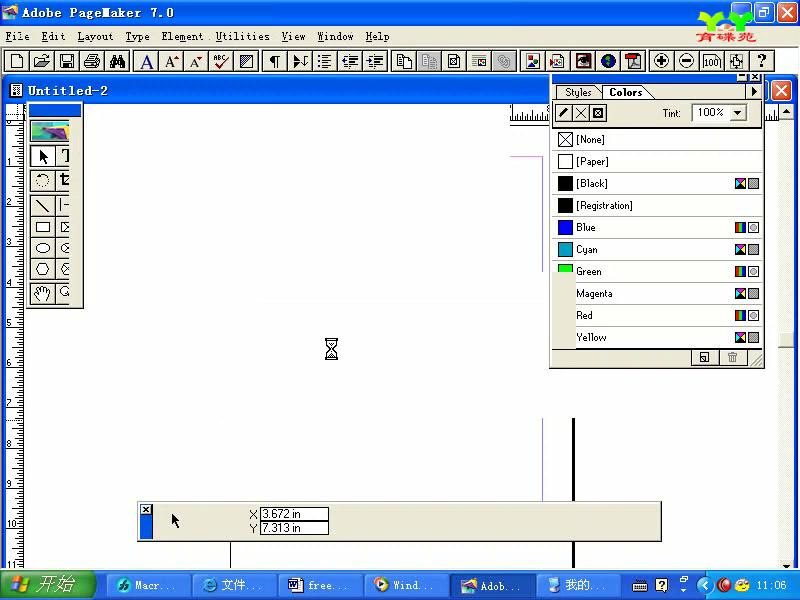Launch the Photoshop eye toolbar icon

click(x=583, y=62)
